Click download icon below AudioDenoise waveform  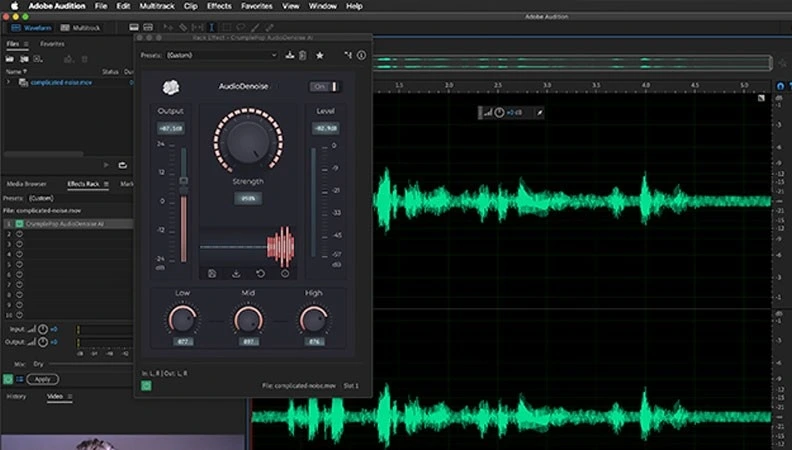[236, 273]
